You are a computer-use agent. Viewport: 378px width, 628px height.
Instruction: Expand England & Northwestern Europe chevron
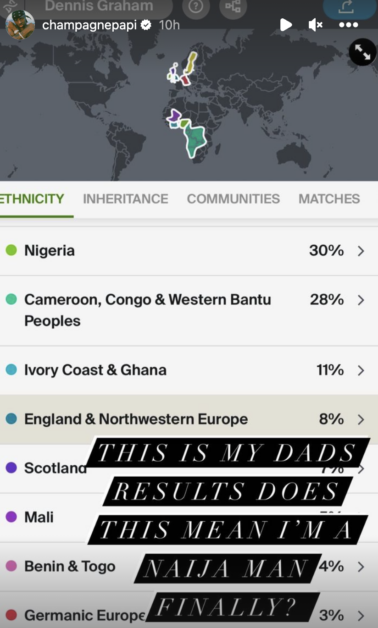tap(361, 419)
